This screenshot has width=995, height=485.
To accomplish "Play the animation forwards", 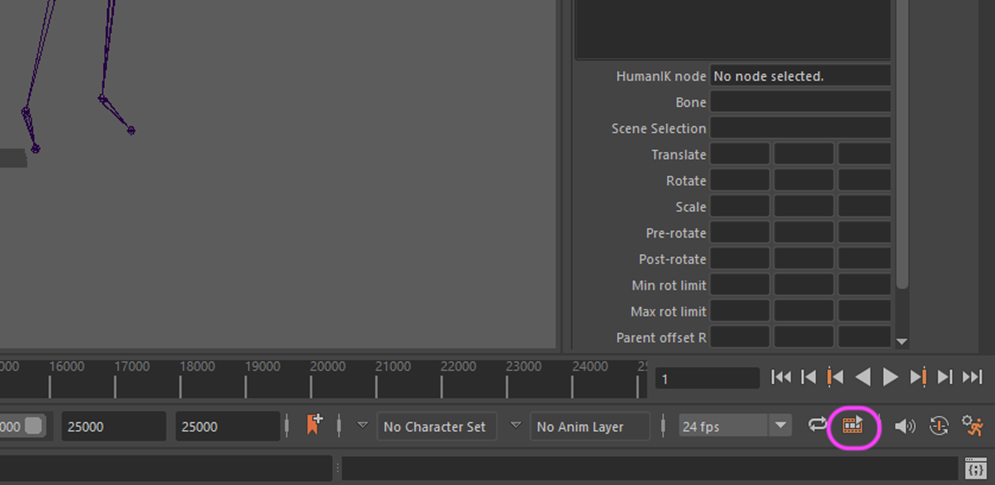I will coord(890,377).
